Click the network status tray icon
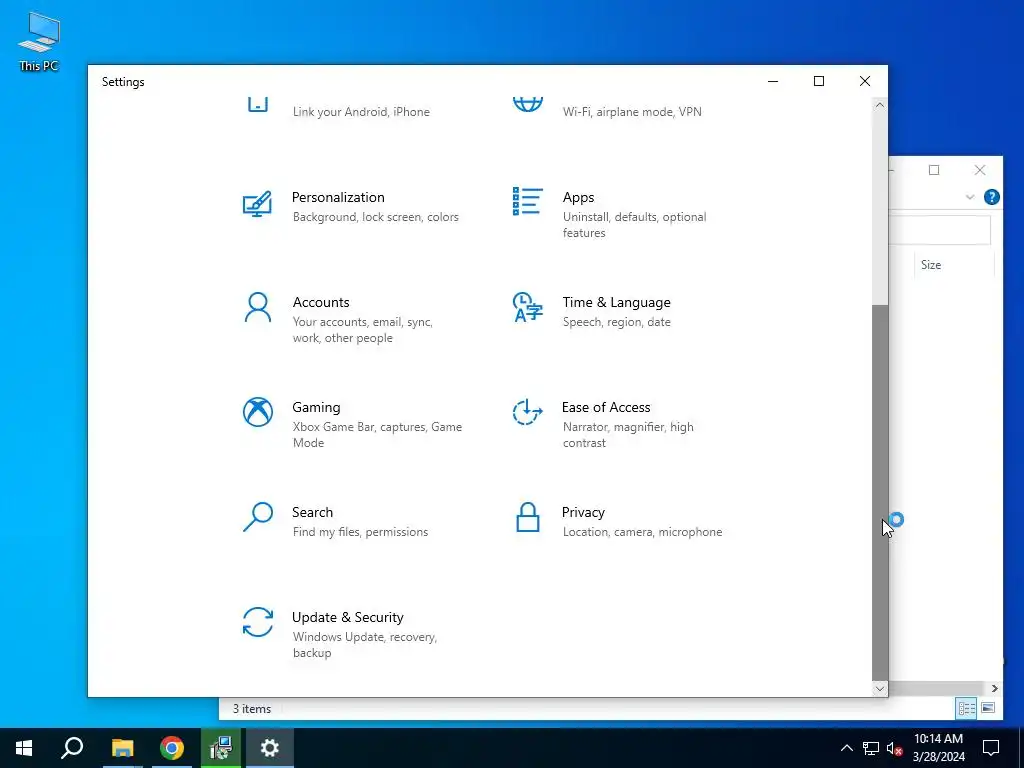The image size is (1024, 768). [871, 748]
